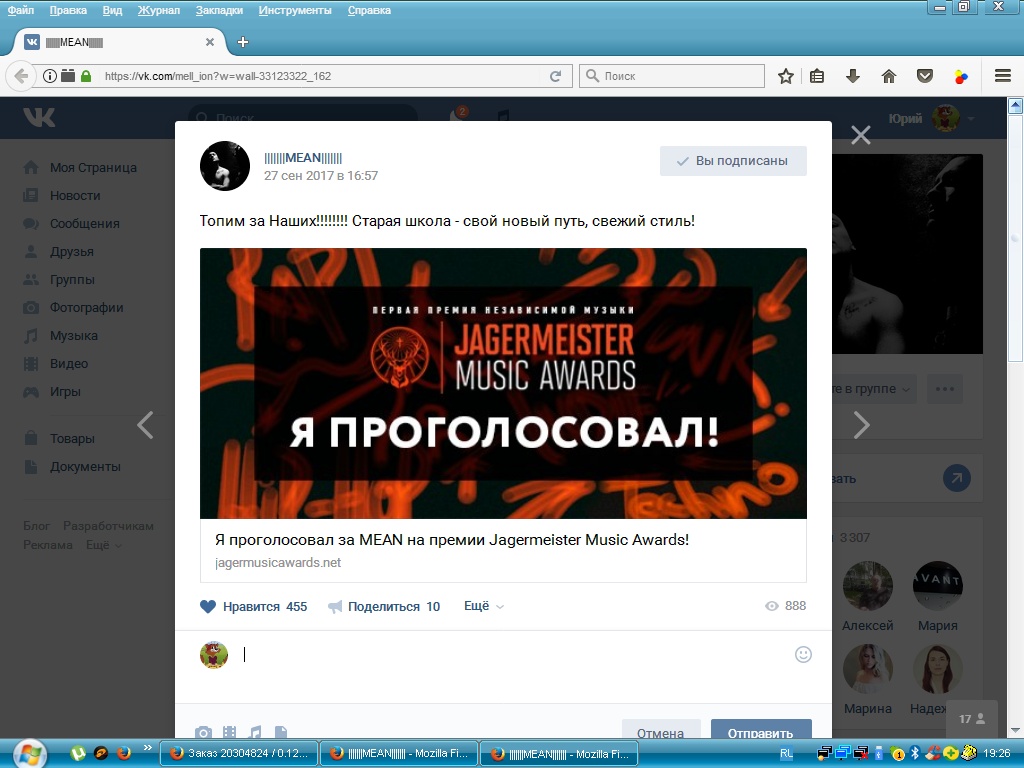Go to the next post arrow
The height and width of the screenshot is (768, 1024).
pos(862,425)
